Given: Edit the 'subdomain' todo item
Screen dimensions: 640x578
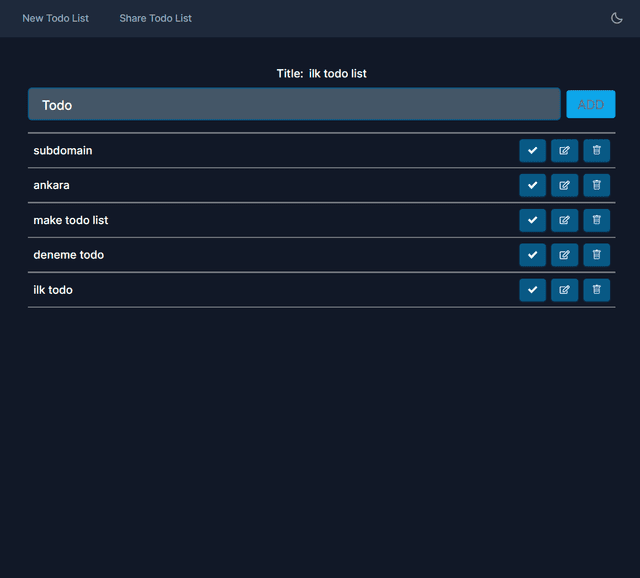Looking at the screenshot, I should [x=564, y=151].
